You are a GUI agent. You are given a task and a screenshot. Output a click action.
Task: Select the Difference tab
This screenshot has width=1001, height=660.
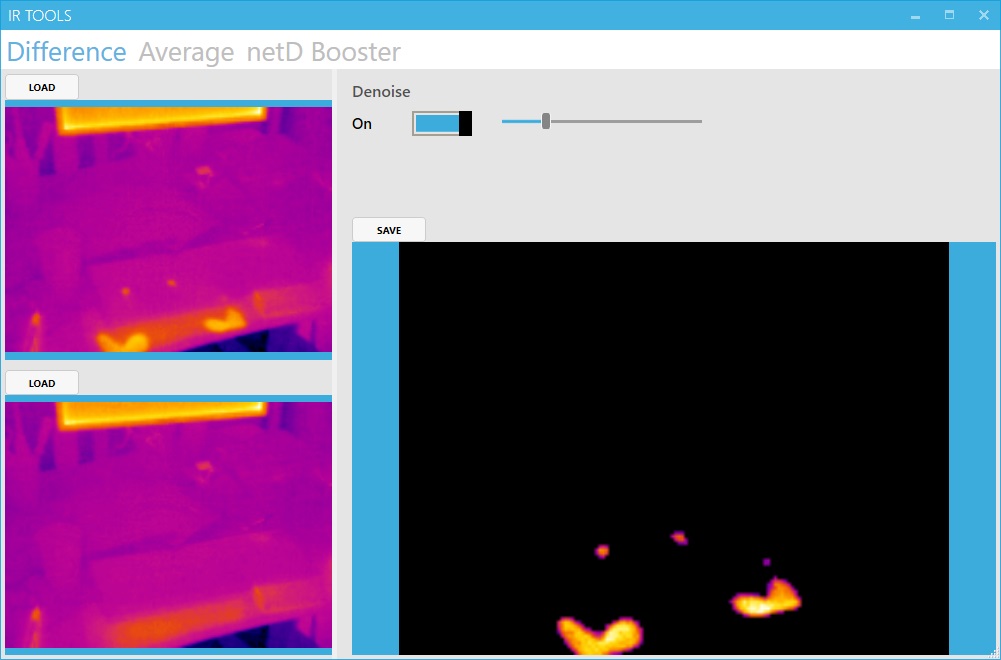tap(65, 51)
